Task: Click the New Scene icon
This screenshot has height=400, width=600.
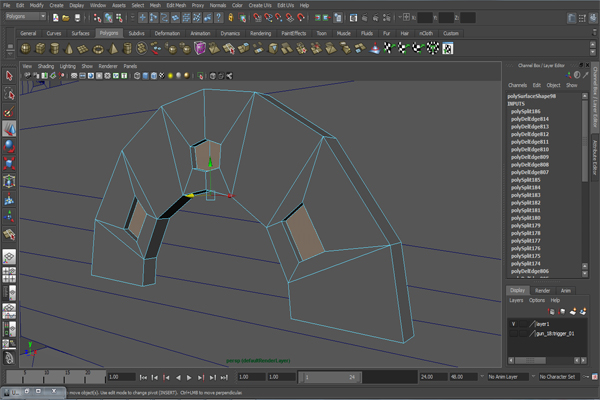Action: pyautogui.click(x=56, y=18)
